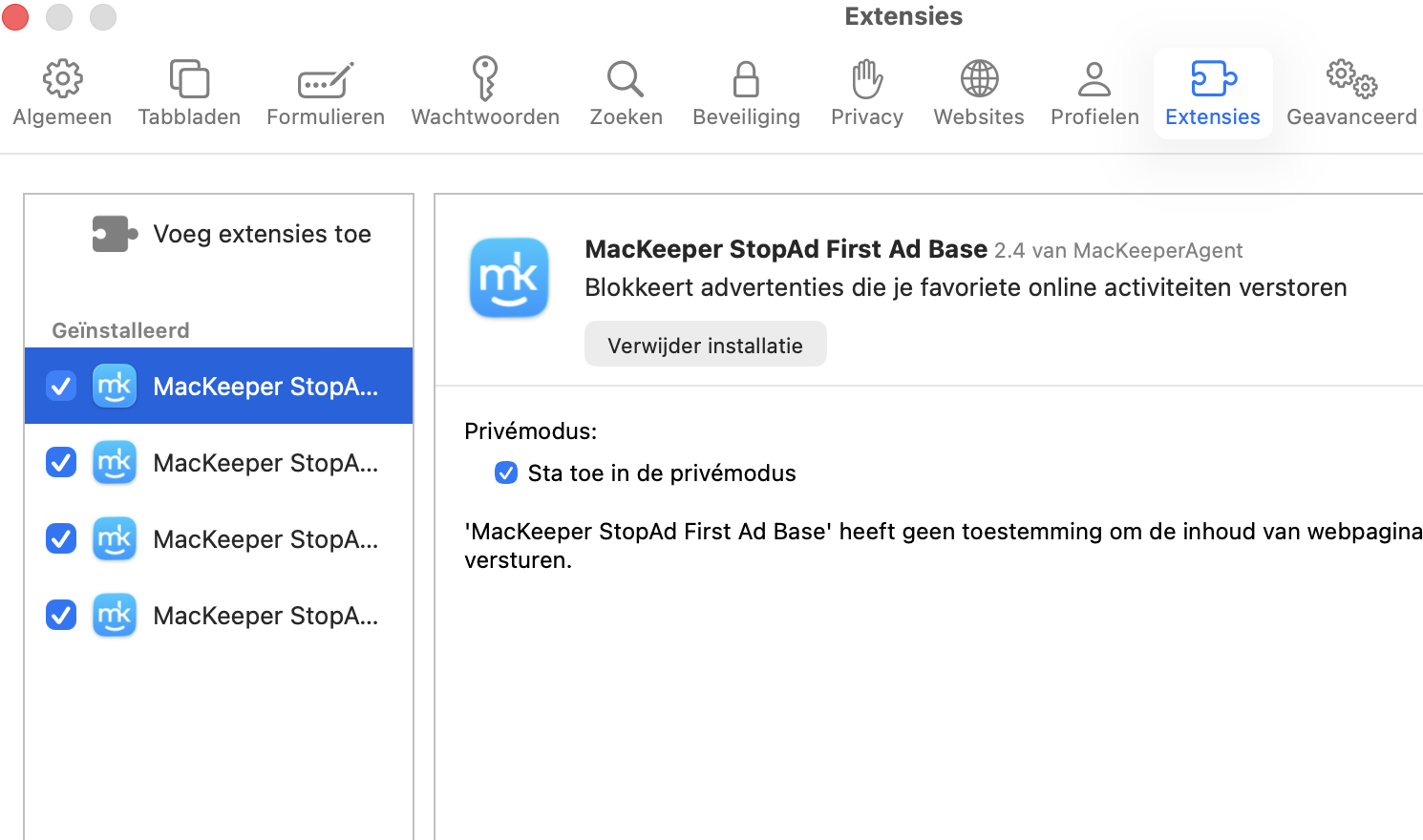Open the Profielen settings pane
This screenshot has height=840, width=1423.
[x=1094, y=91]
